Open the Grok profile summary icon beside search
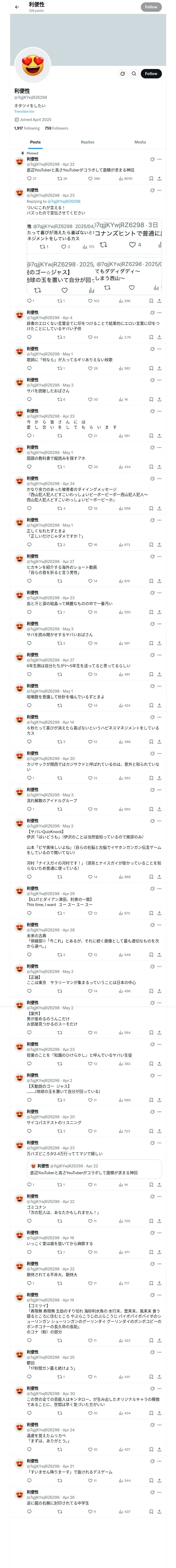The width and height of the screenshot is (176, 1568). point(123,74)
